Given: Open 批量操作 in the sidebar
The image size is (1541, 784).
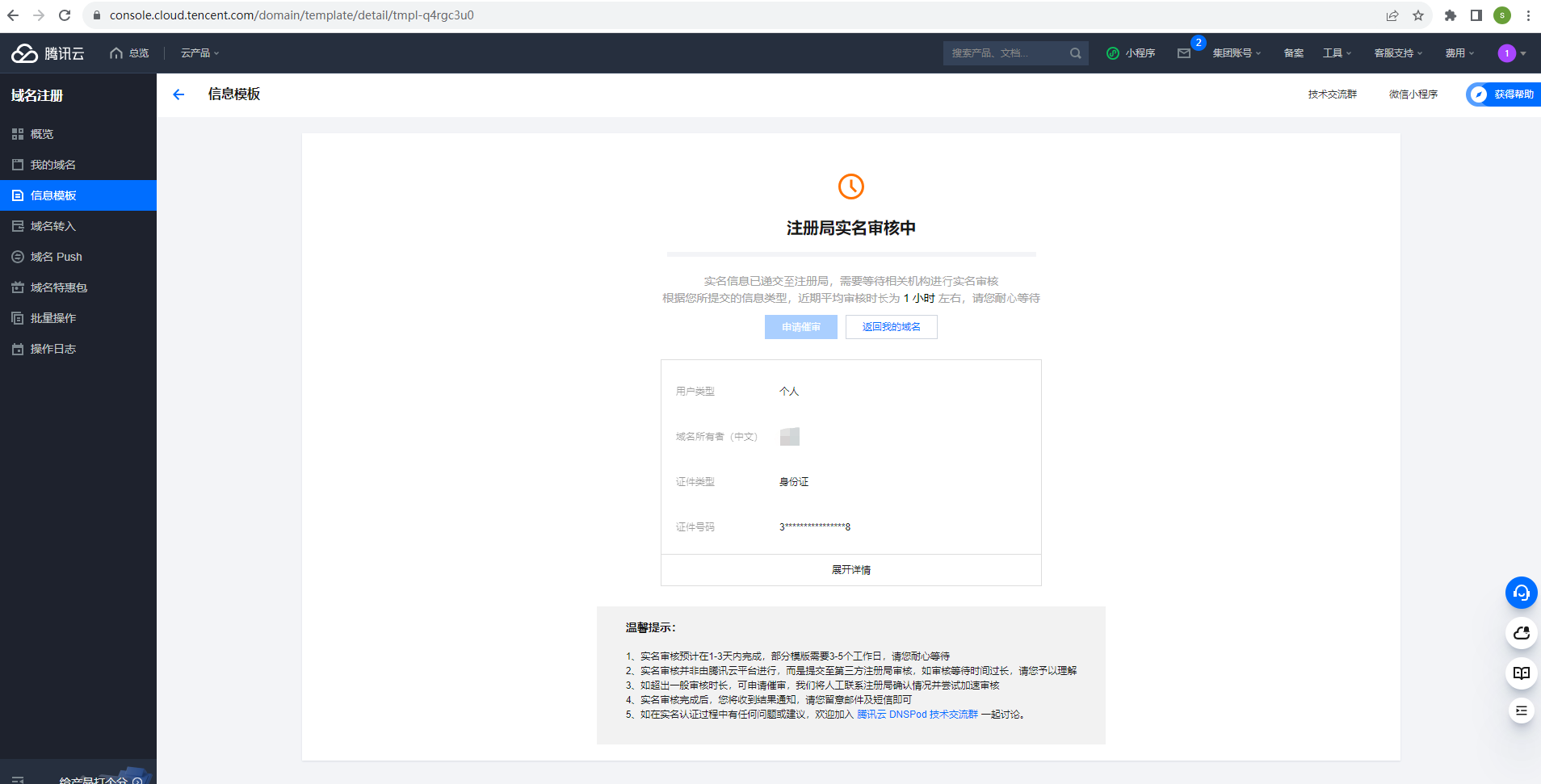Looking at the screenshot, I should click(78, 318).
